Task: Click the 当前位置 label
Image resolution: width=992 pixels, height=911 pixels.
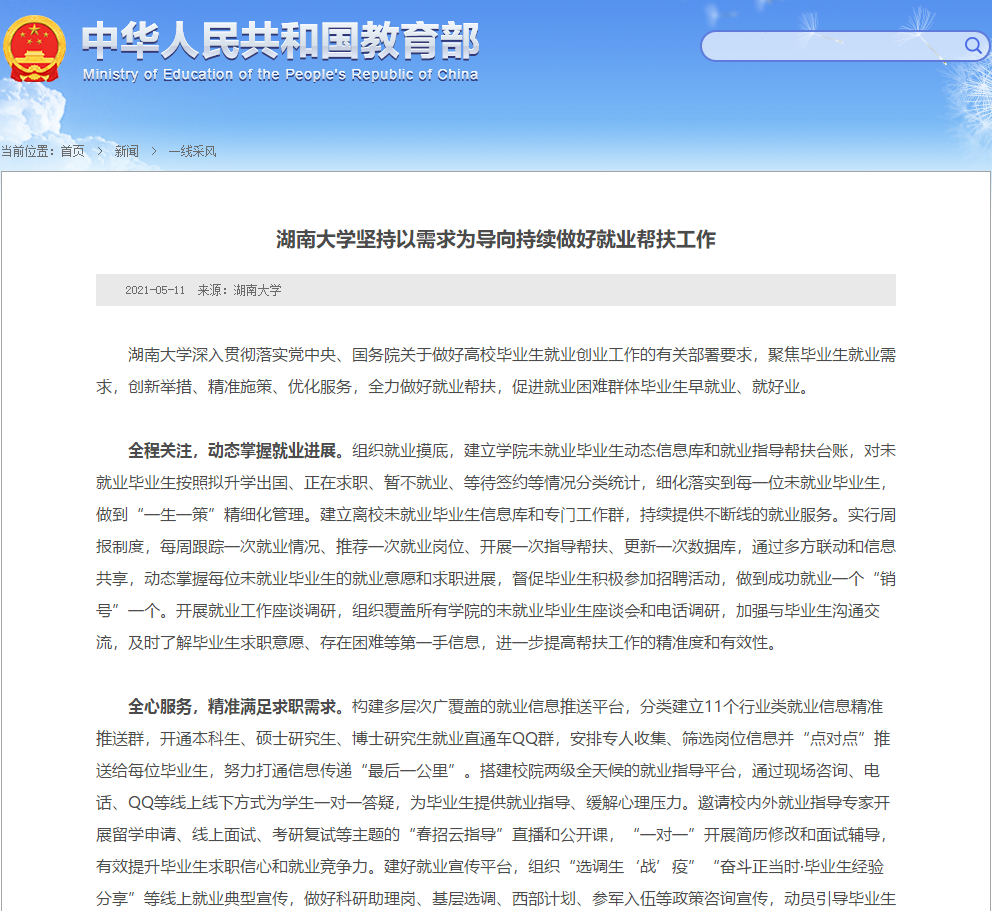Action: pos(27,151)
